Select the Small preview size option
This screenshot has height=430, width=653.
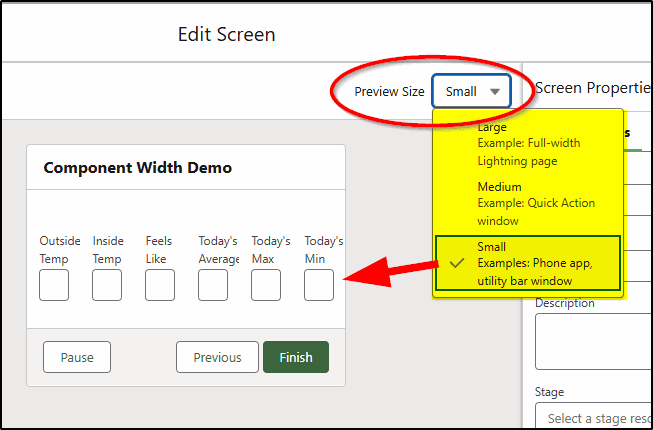coord(528,263)
